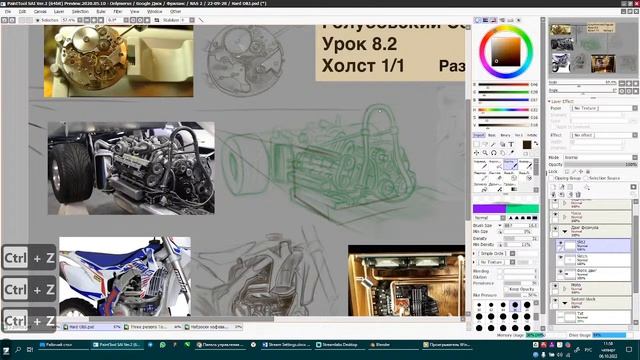640x360 pixels.
Task: Hide the Skt2 layer
Action: click(560, 243)
